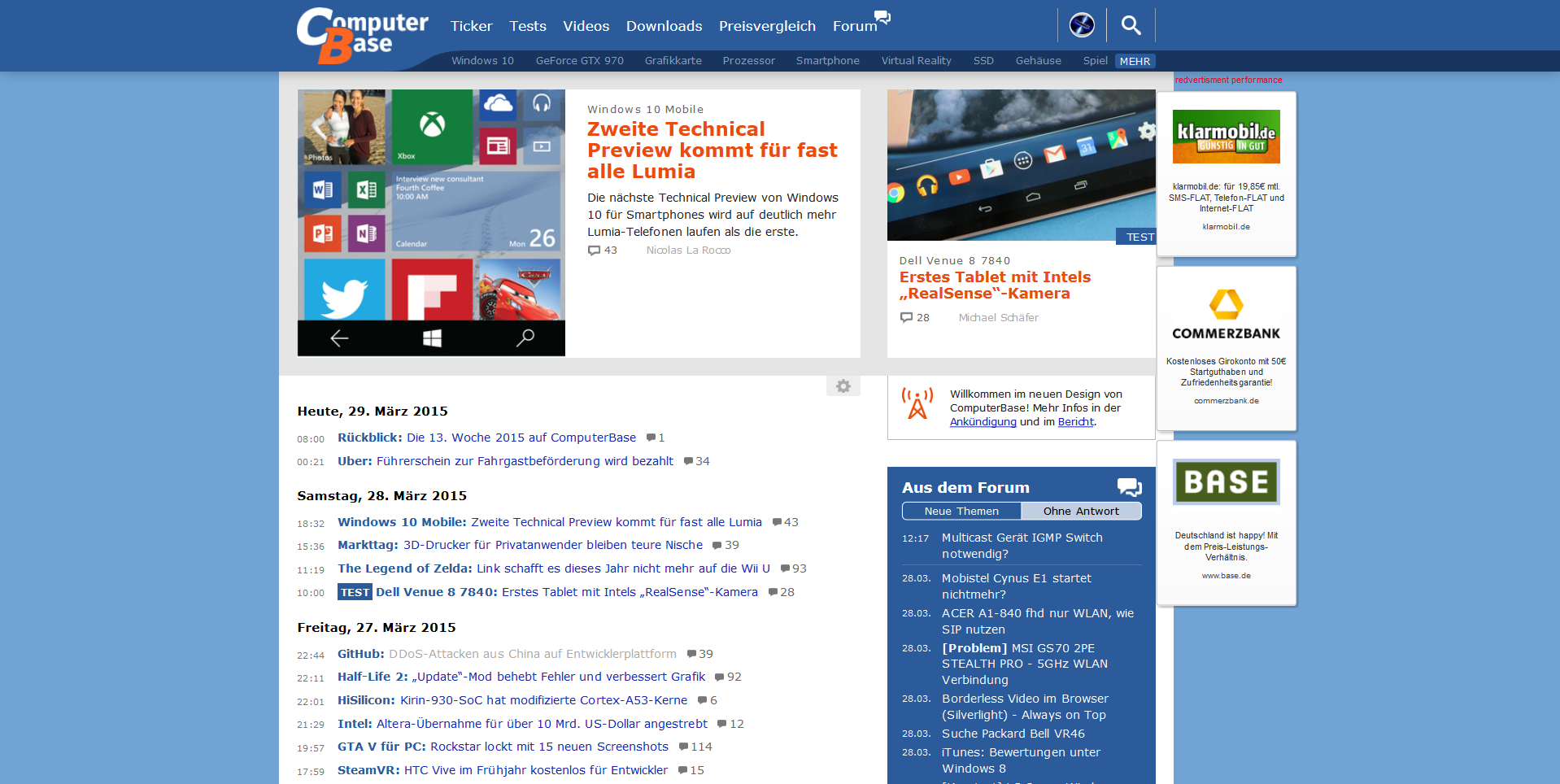Open the Preisvergleich menu item

[767, 26]
